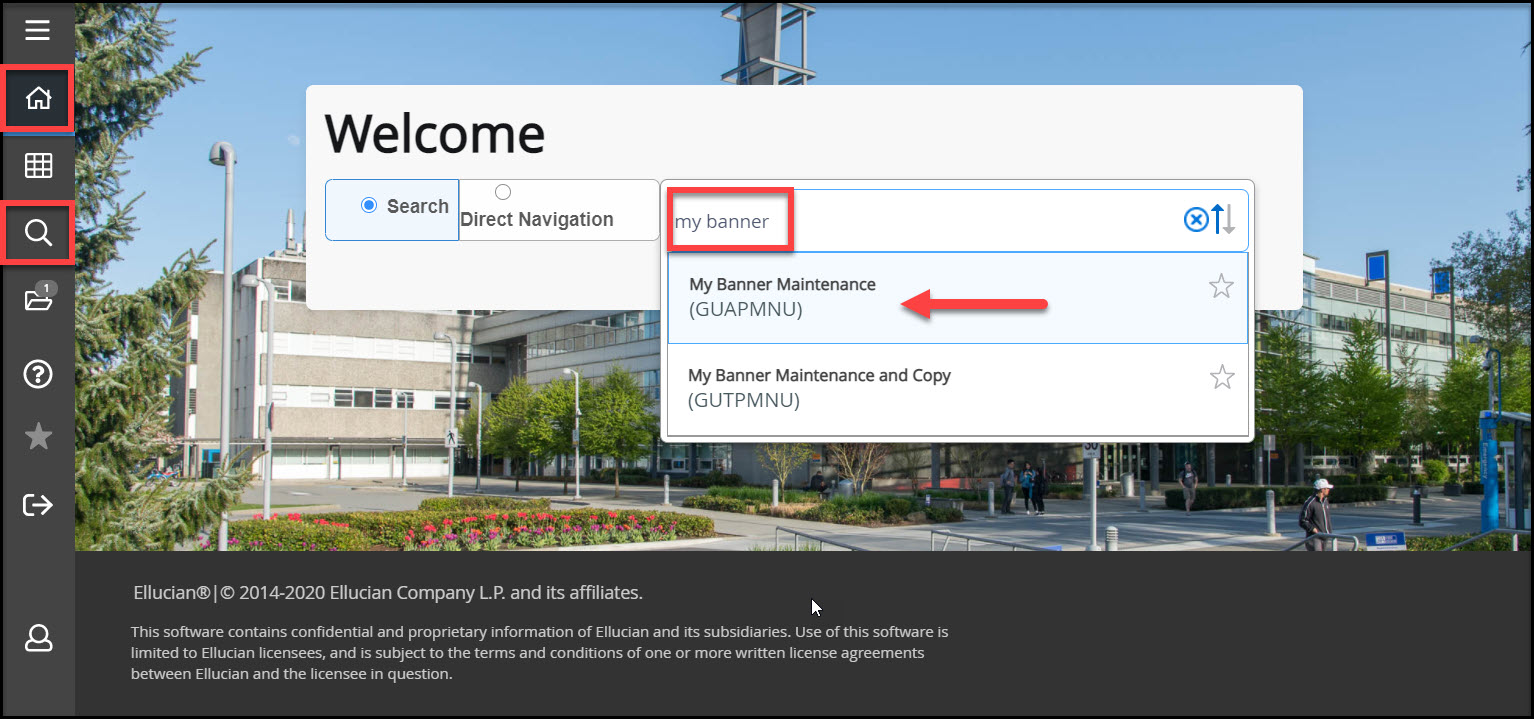Image resolution: width=1534 pixels, height=719 pixels.
Task: Choose My Banner Maintenance (GUAPMNU) result
Action: point(957,297)
